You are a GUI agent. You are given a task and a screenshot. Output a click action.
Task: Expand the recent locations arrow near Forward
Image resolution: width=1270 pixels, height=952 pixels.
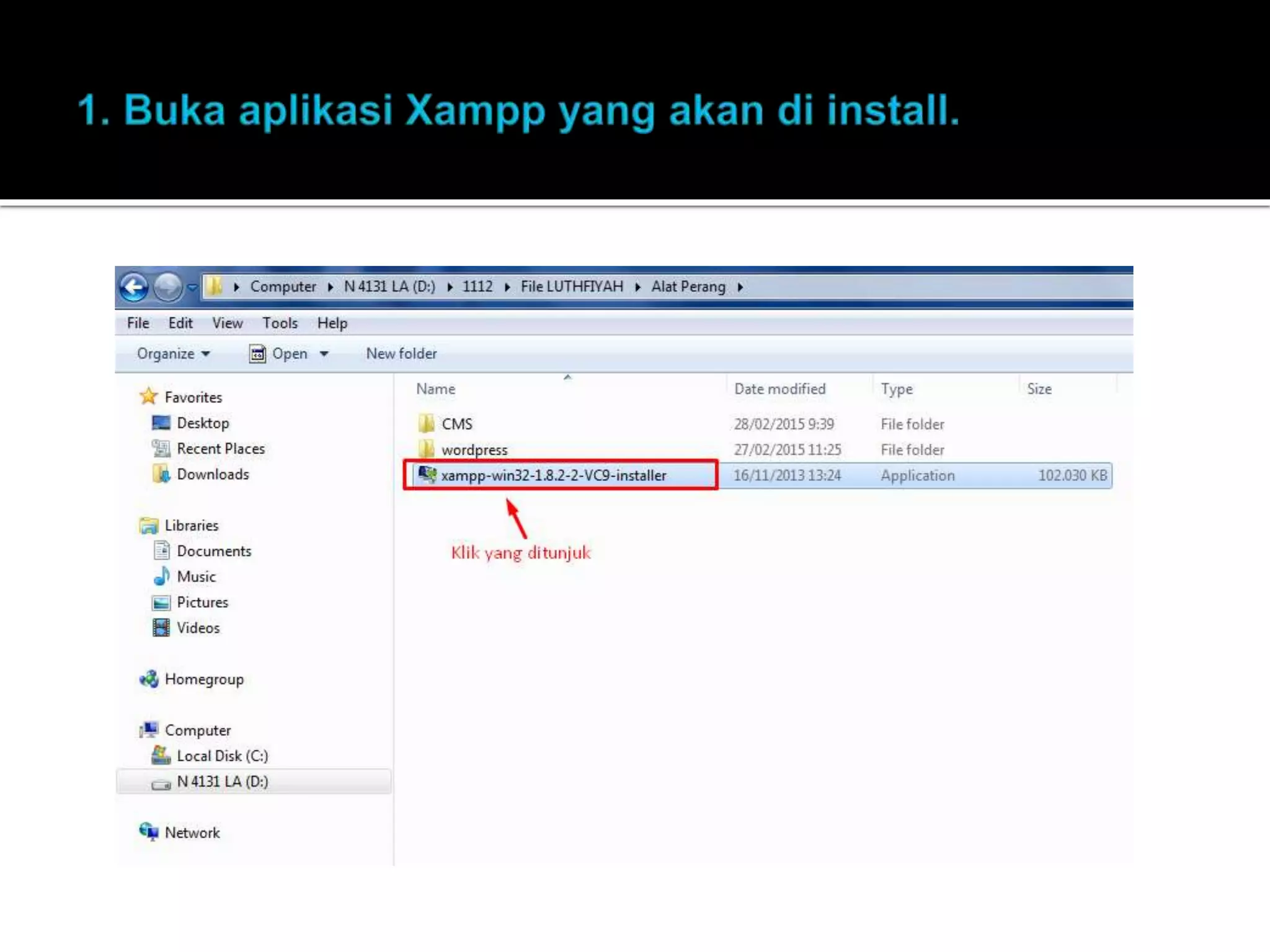click(192, 288)
